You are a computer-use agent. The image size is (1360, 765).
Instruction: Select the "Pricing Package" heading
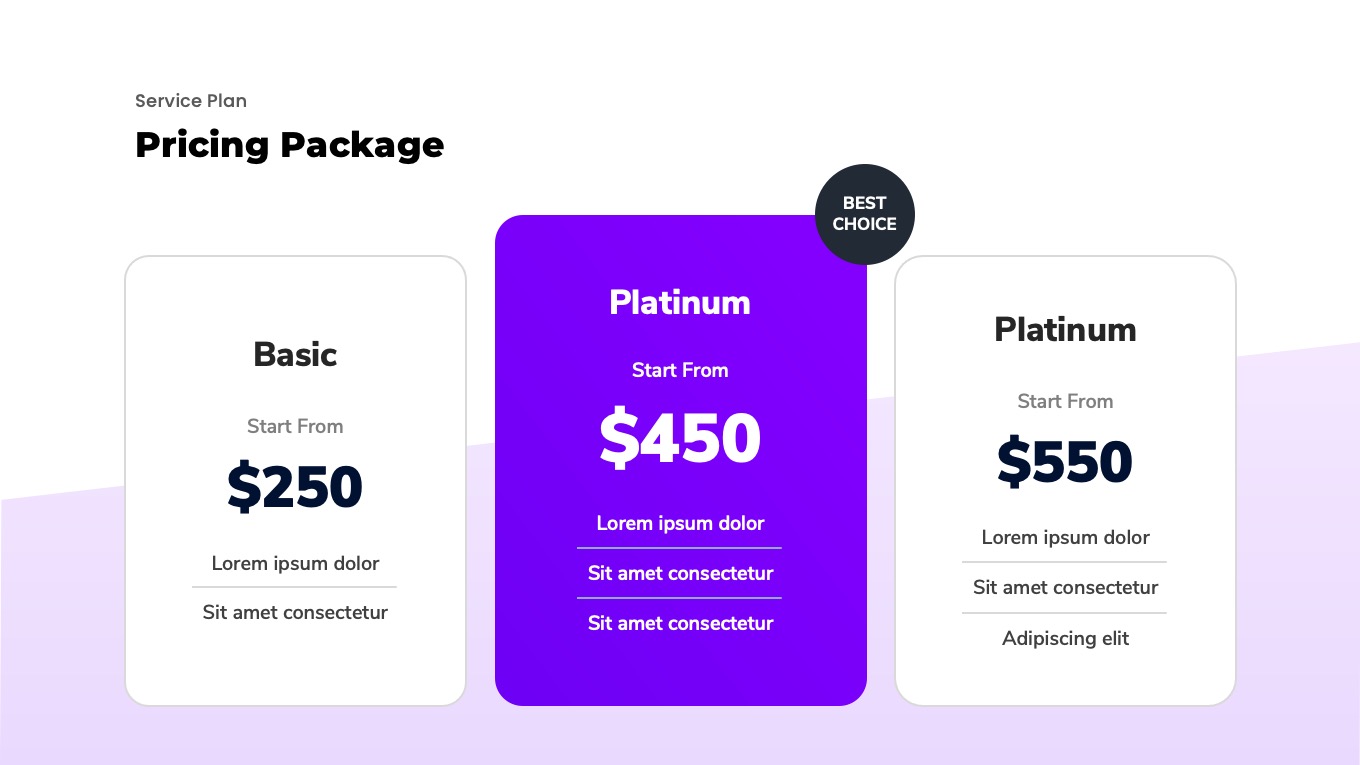tap(290, 145)
